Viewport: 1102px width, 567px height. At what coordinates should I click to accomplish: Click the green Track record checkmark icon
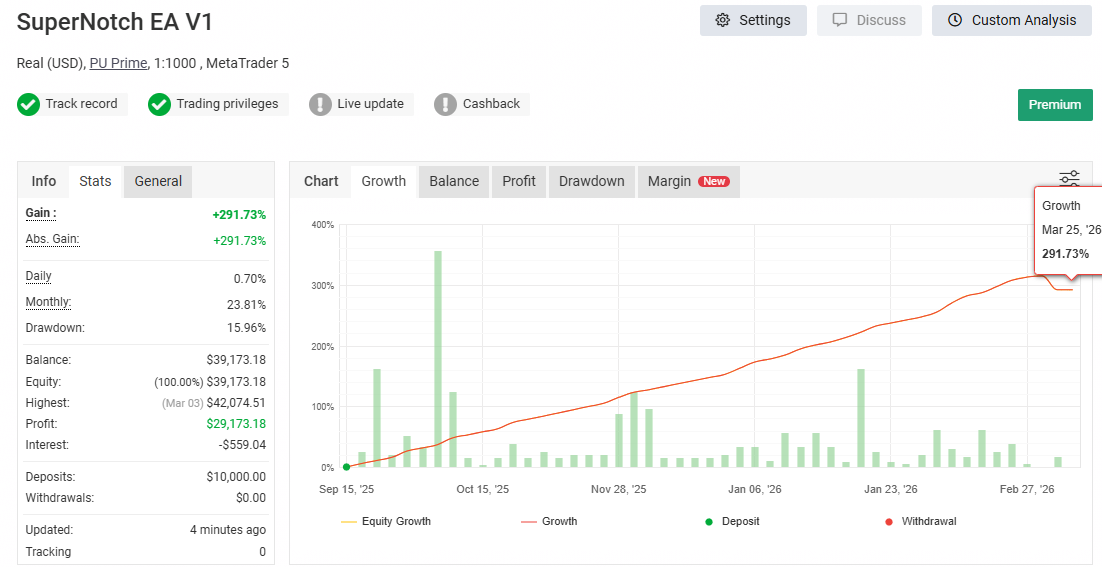click(29, 104)
